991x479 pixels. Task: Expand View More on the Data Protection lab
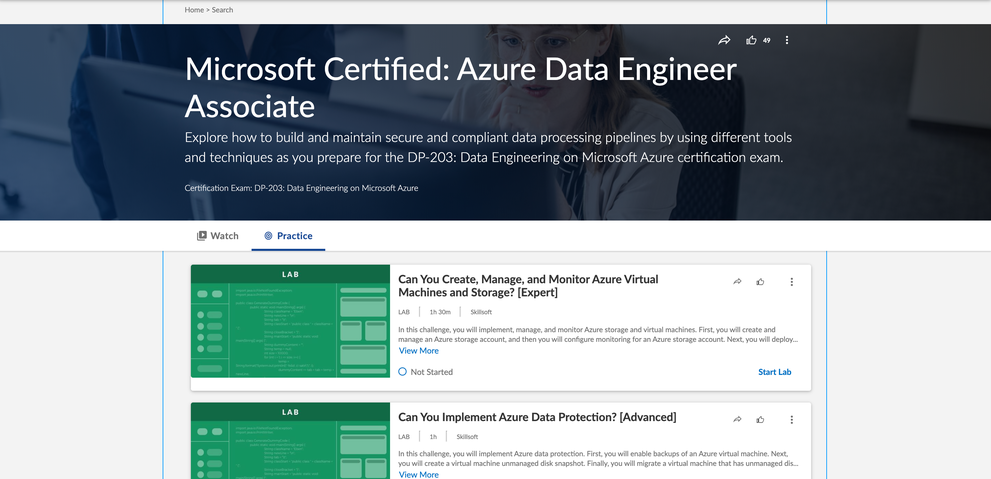418,474
